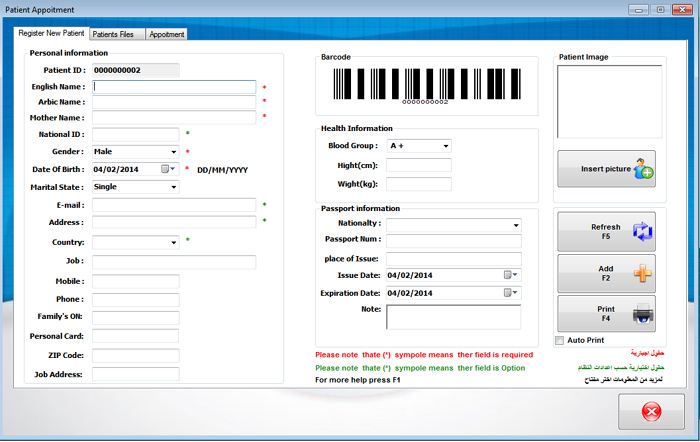Focus the Passport Num field
Screen dimensions: 700x442
click(x=454, y=241)
